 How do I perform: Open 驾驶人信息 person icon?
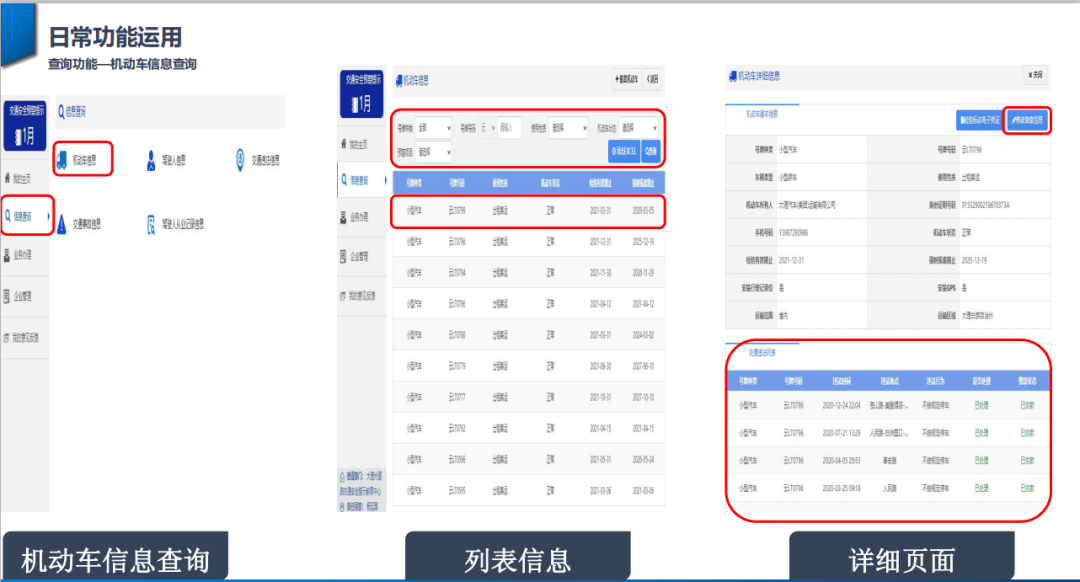click(152, 159)
